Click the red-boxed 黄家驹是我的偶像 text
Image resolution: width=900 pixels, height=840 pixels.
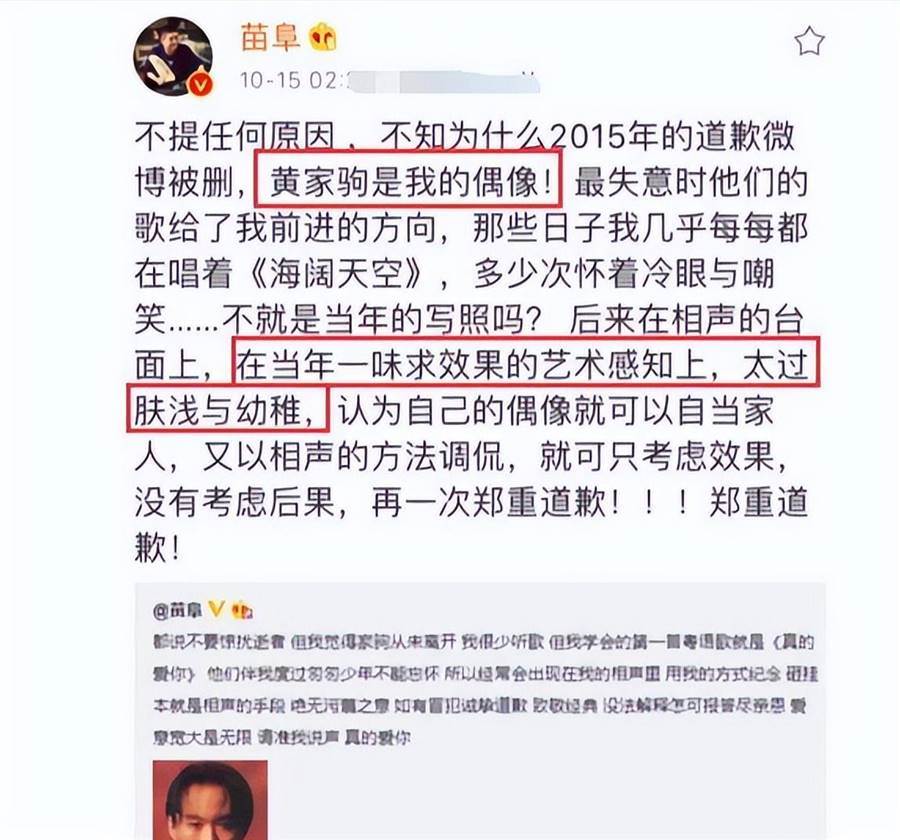point(408,180)
